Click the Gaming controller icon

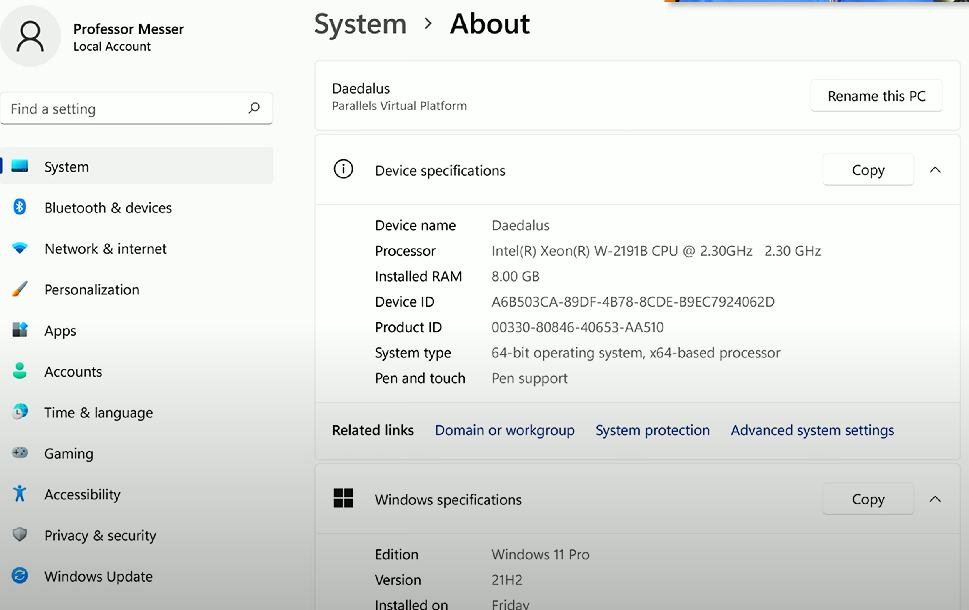20,453
